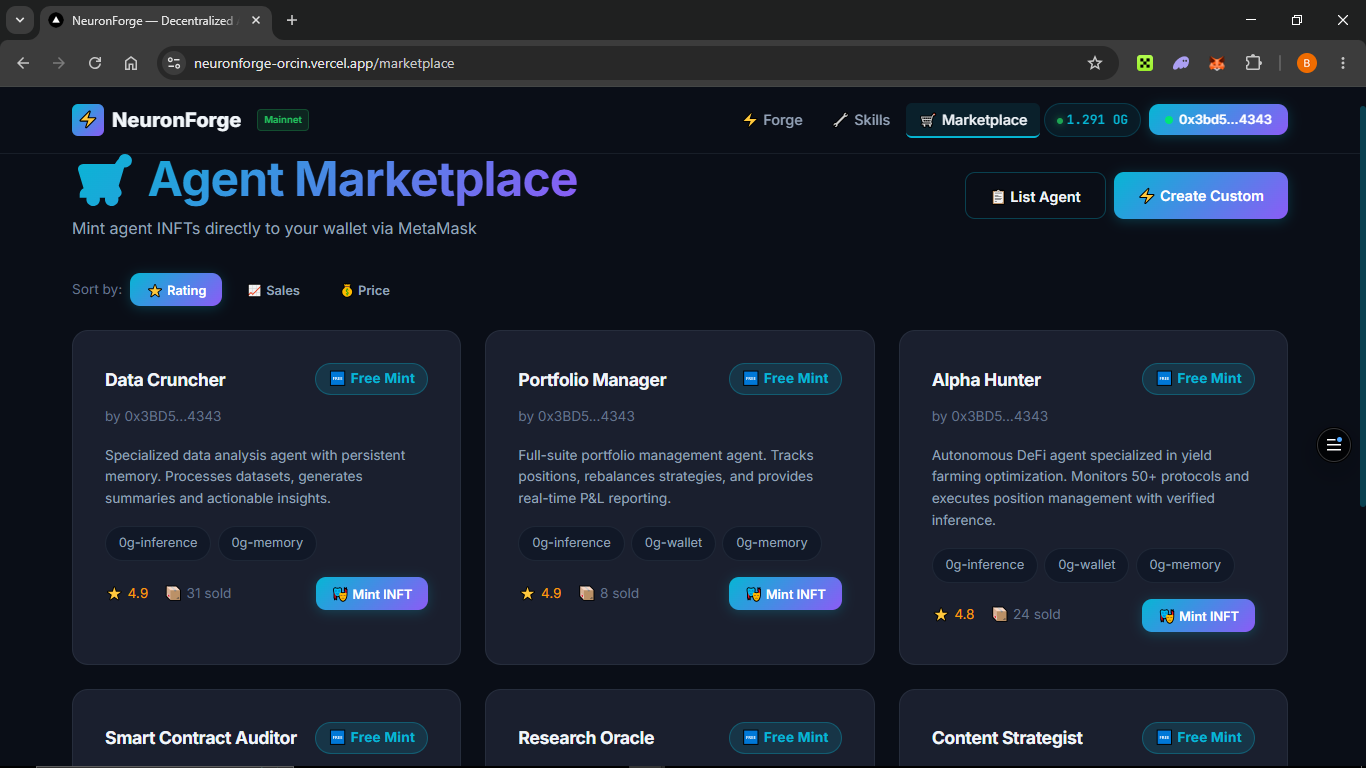Click Free Mint badge on Smart Contract Auditor

[371, 738]
